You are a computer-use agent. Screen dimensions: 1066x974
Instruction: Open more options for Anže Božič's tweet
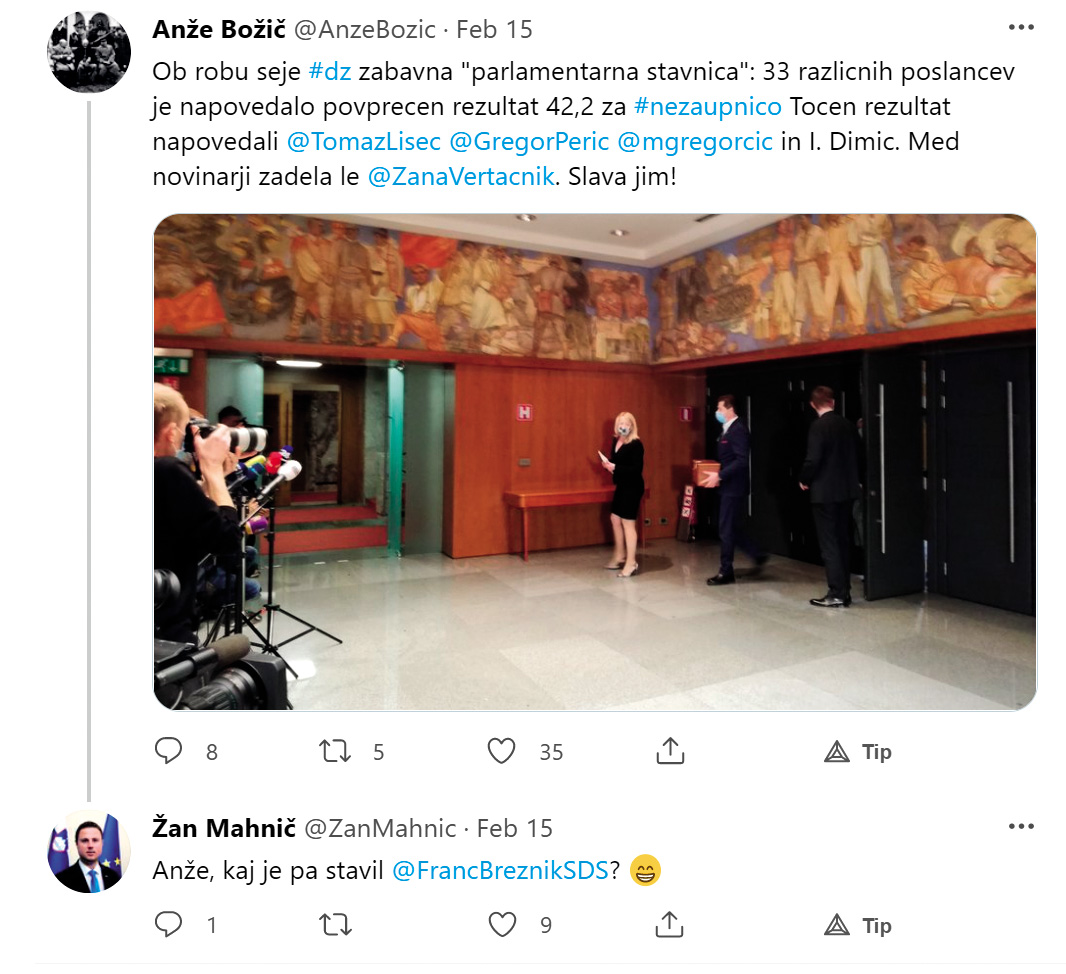point(1021,28)
